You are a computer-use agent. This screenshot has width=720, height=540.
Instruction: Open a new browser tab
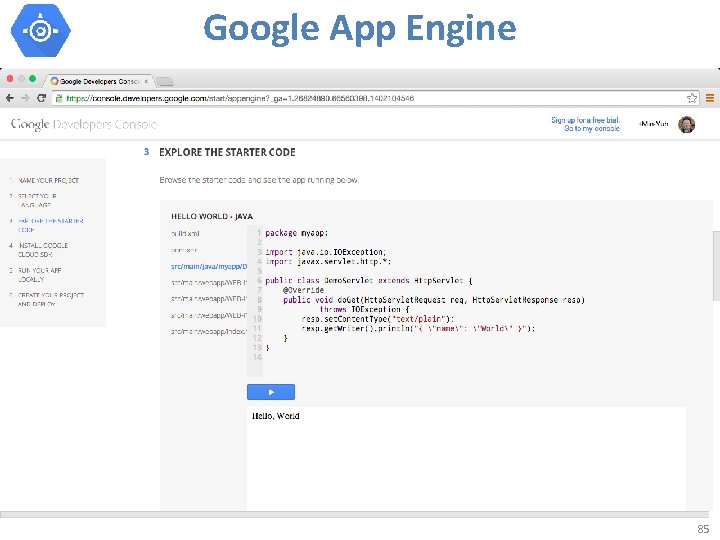coord(165,82)
